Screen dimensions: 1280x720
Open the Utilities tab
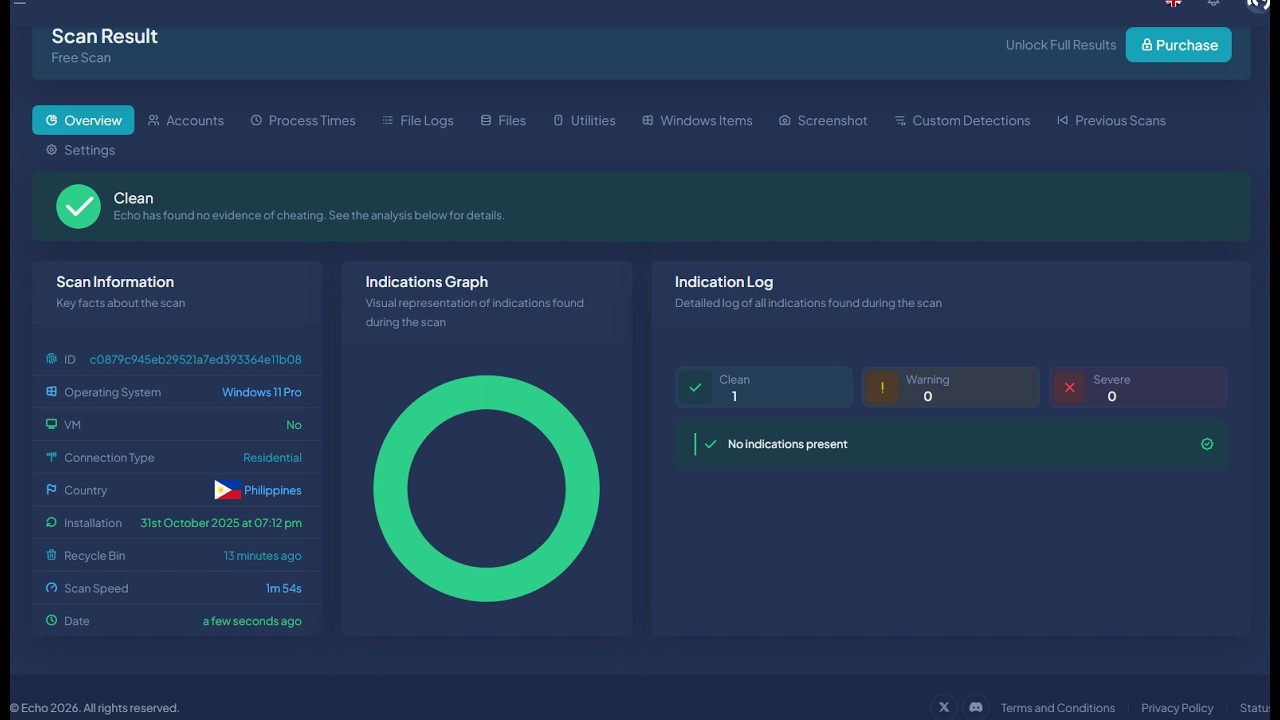click(x=584, y=120)
